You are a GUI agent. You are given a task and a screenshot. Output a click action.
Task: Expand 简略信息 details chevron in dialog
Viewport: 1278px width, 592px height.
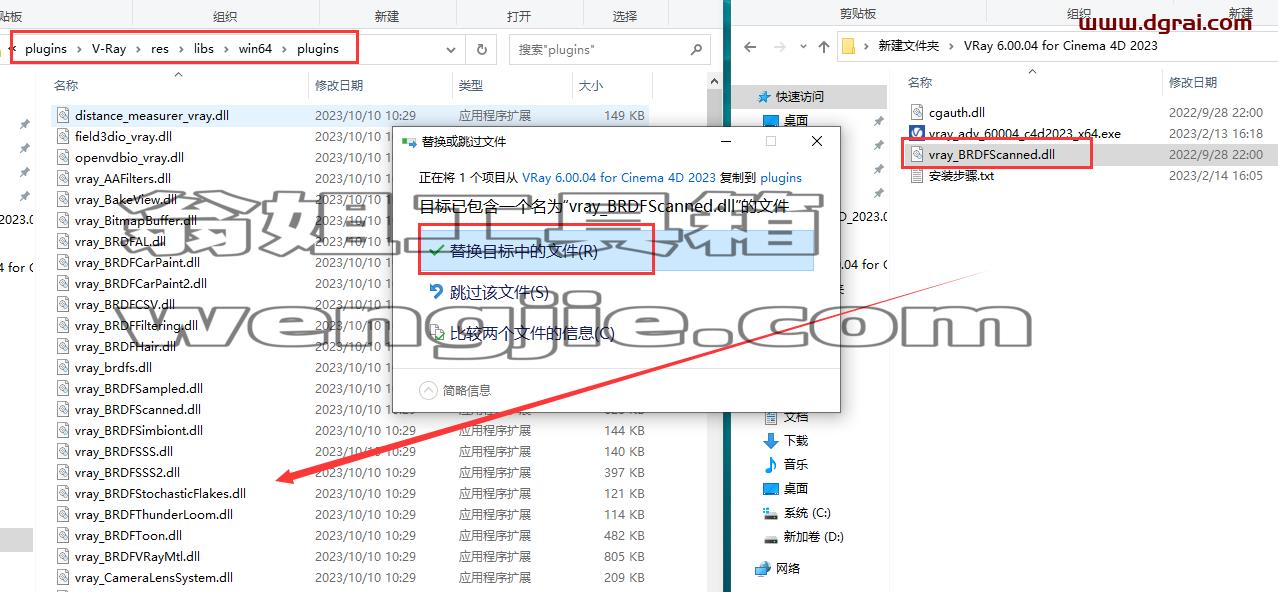[428, 390]
